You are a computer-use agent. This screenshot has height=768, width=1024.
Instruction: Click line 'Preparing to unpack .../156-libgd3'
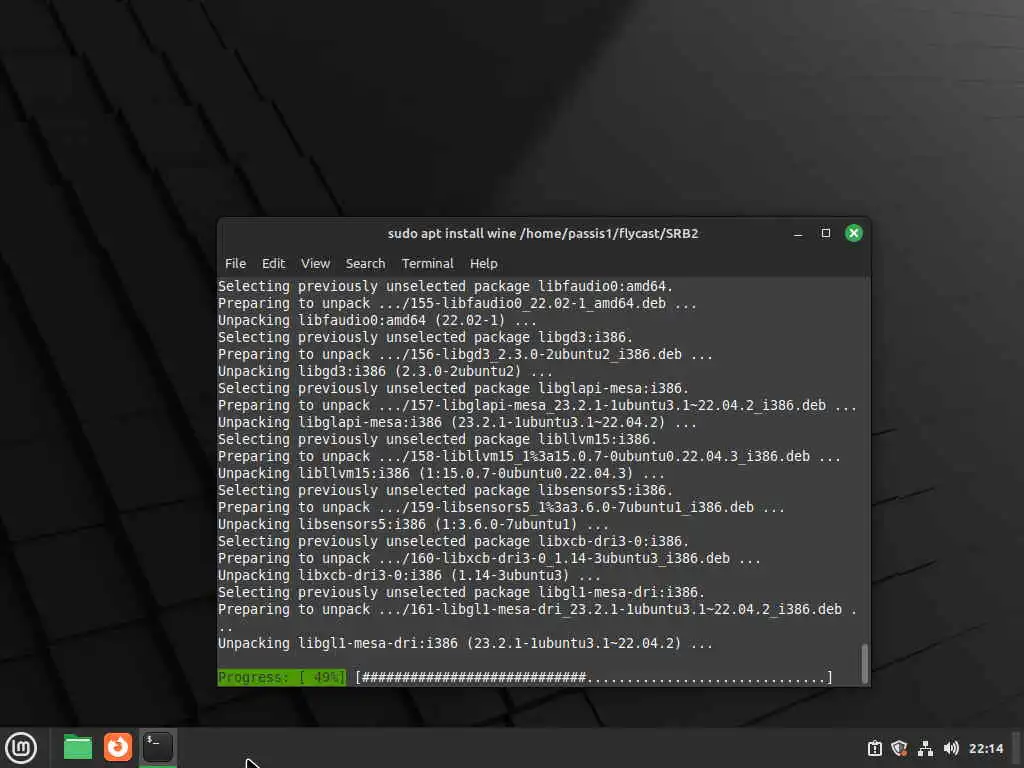tap(465, 355)
